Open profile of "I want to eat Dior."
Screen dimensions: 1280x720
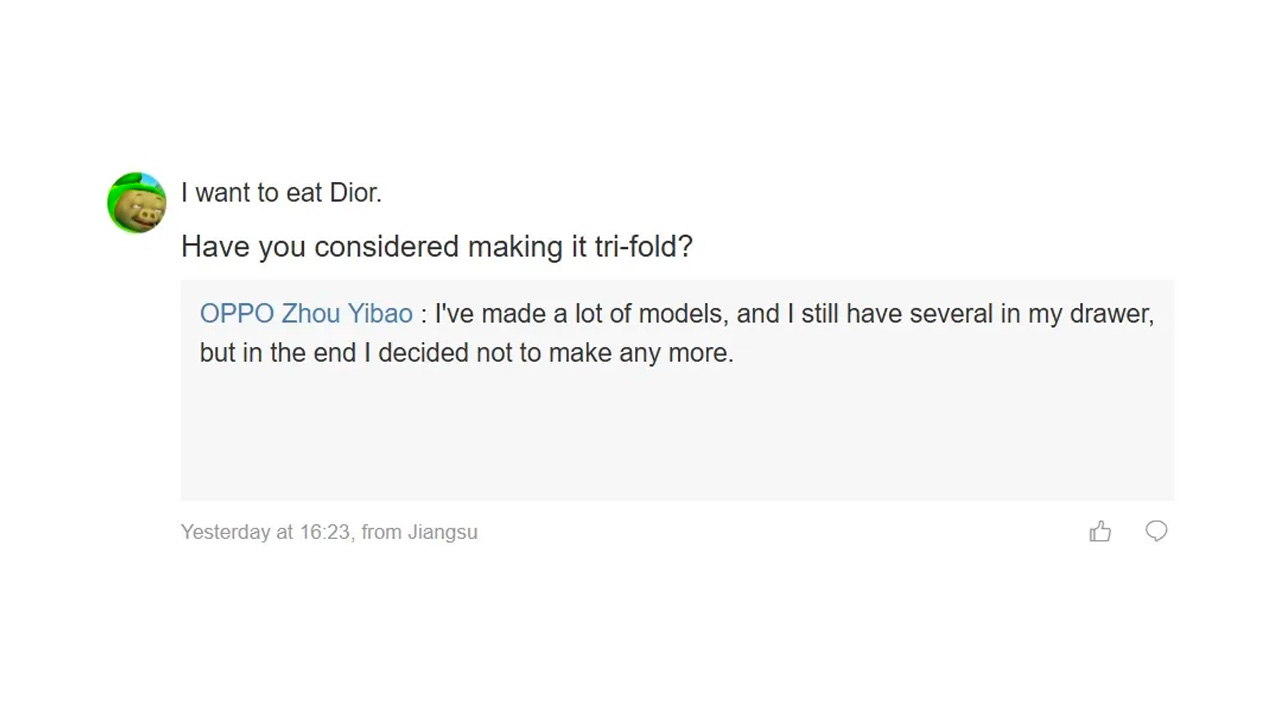pyautogui.click(x=281, y=193)
